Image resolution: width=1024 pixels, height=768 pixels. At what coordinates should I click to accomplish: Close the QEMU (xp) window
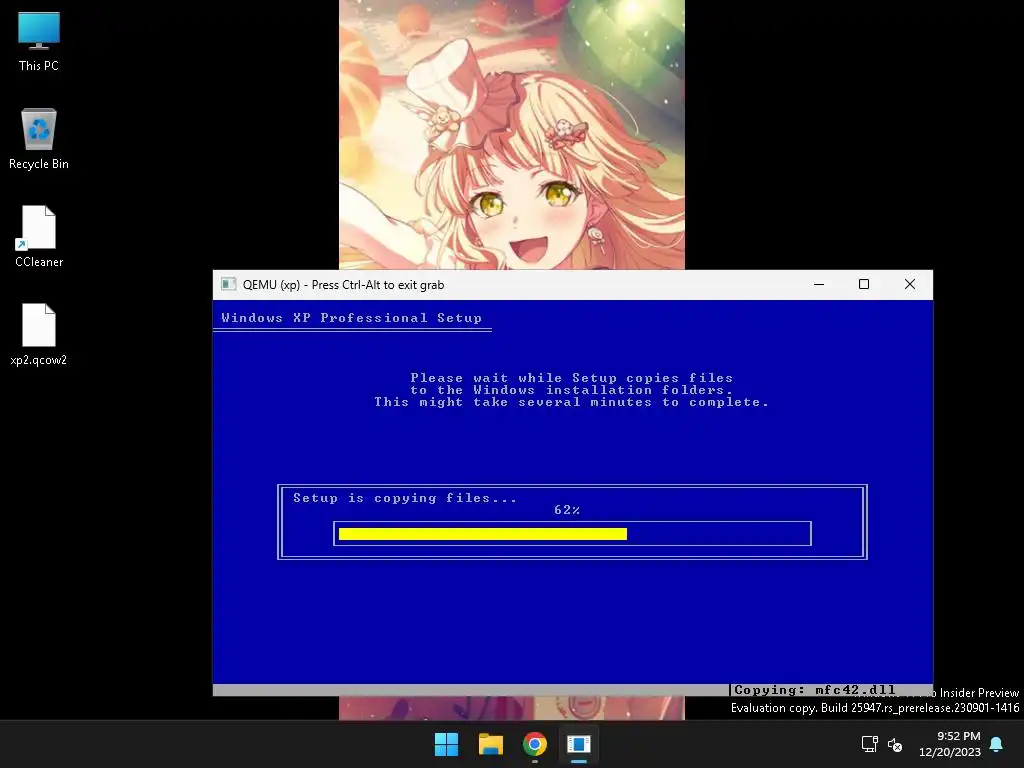pos(910,284)
